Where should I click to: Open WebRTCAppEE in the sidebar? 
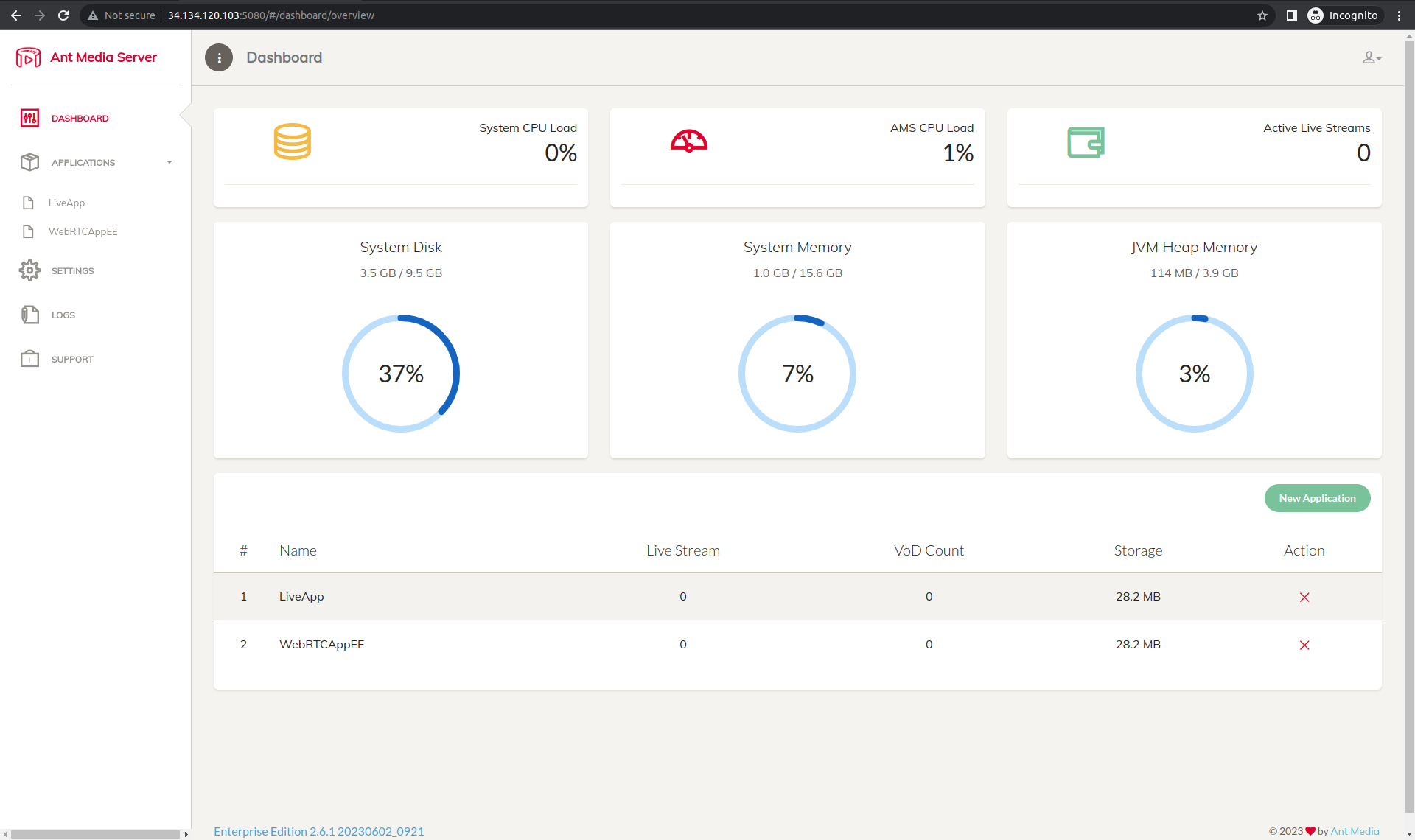83,231
